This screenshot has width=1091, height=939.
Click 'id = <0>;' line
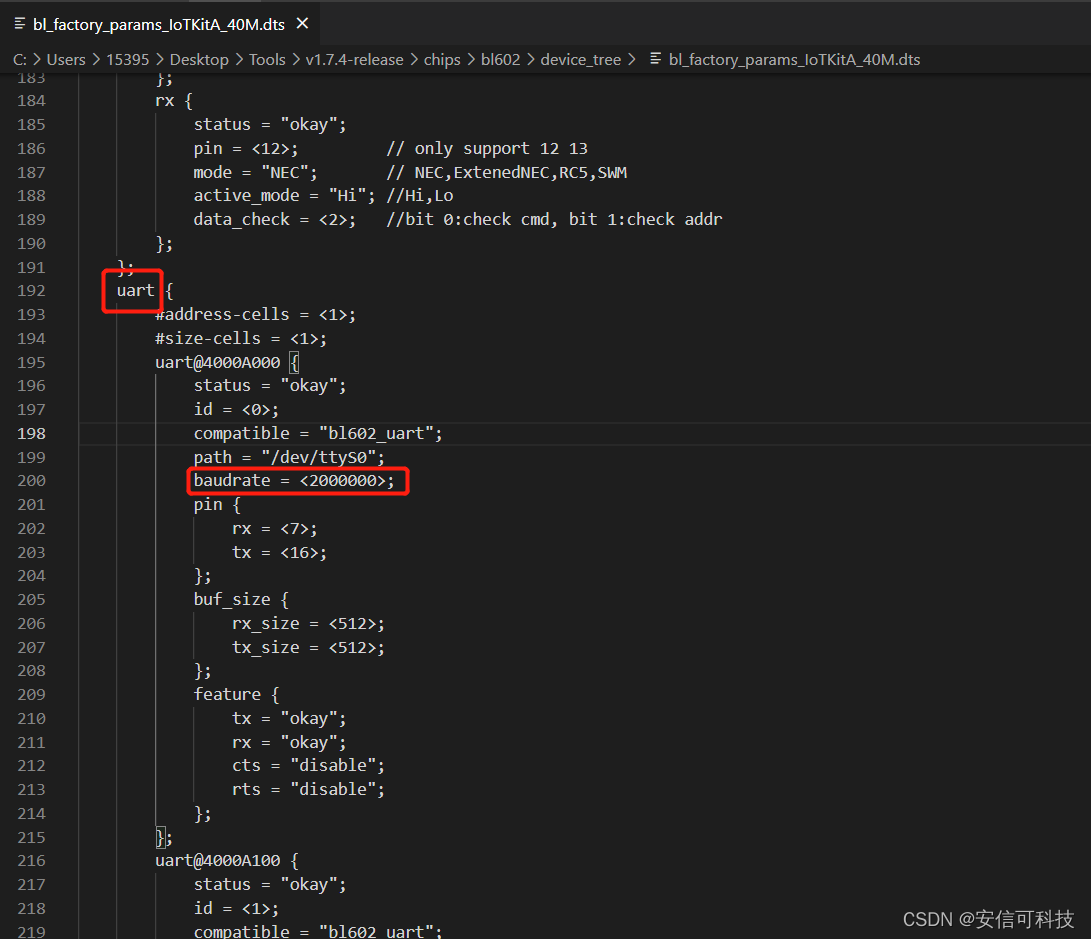[236, 410]
